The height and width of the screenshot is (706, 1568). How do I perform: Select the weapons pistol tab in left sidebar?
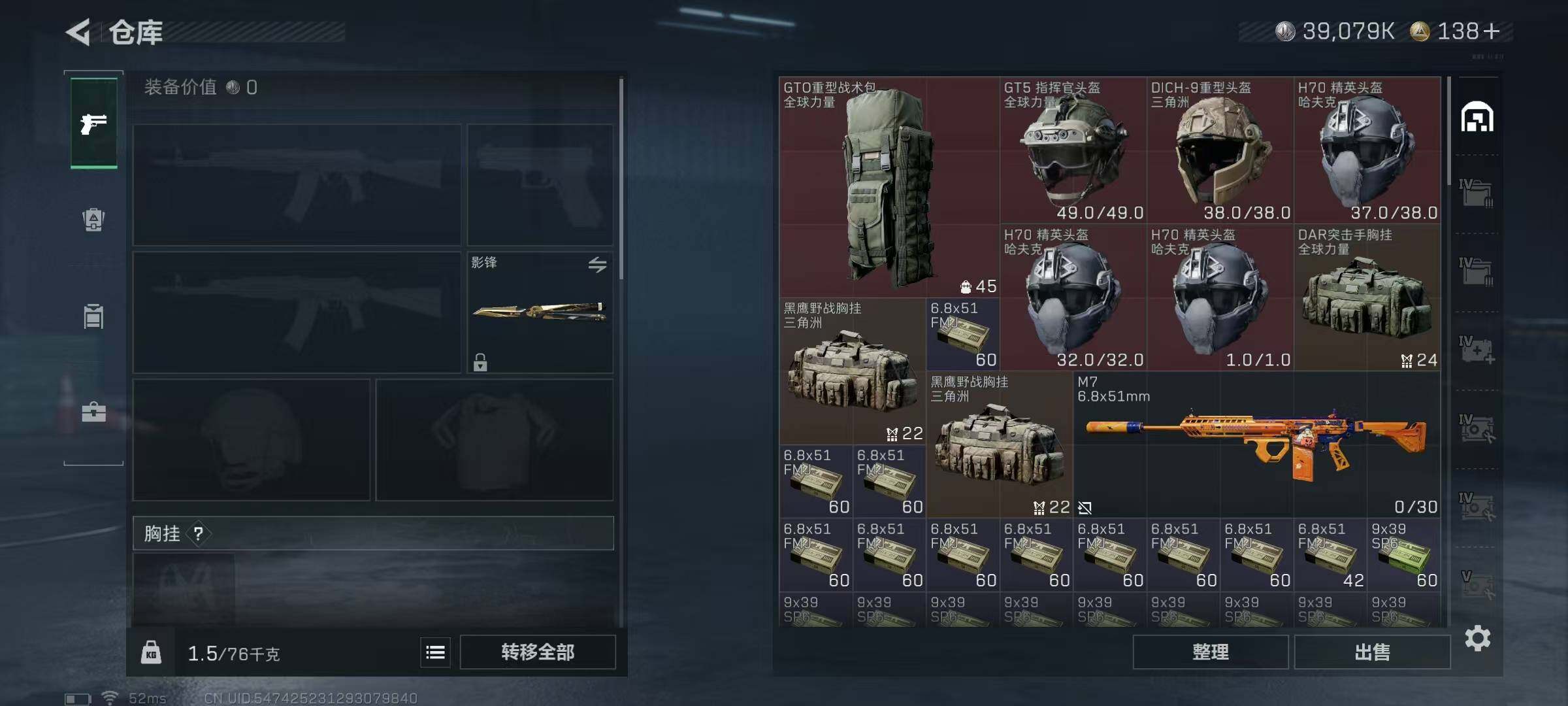(94, 123)
